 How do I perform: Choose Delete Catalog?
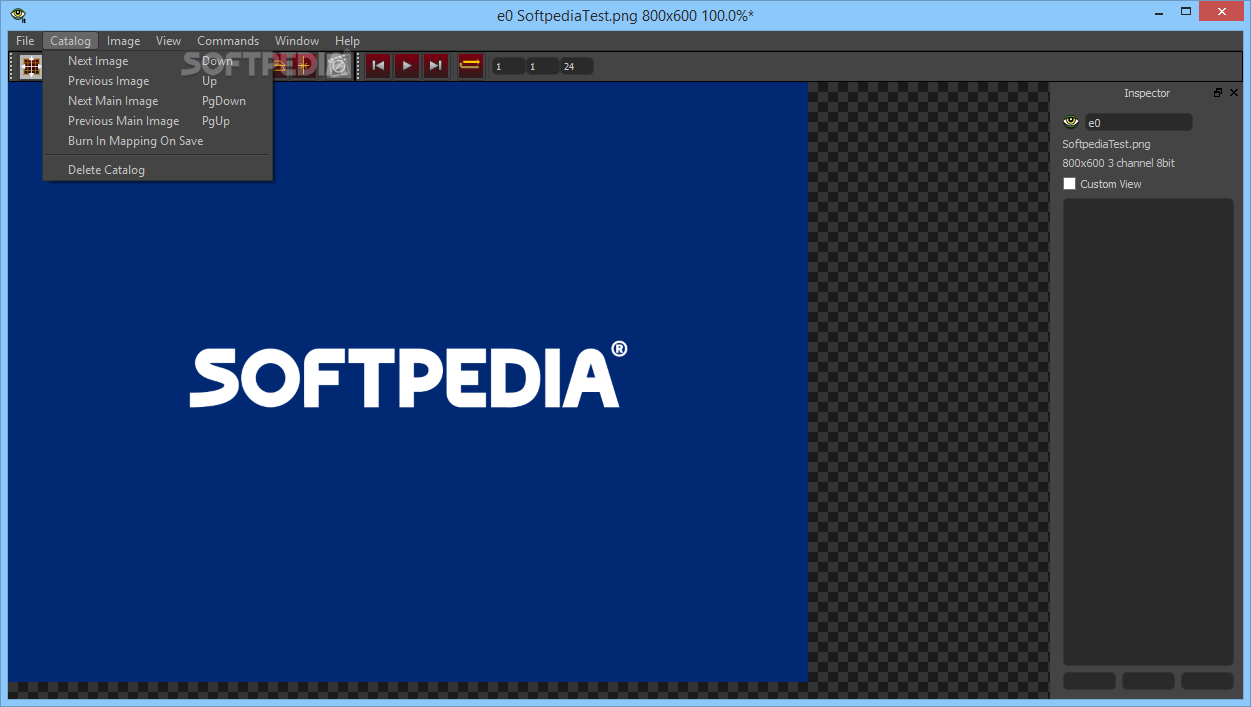158,170
